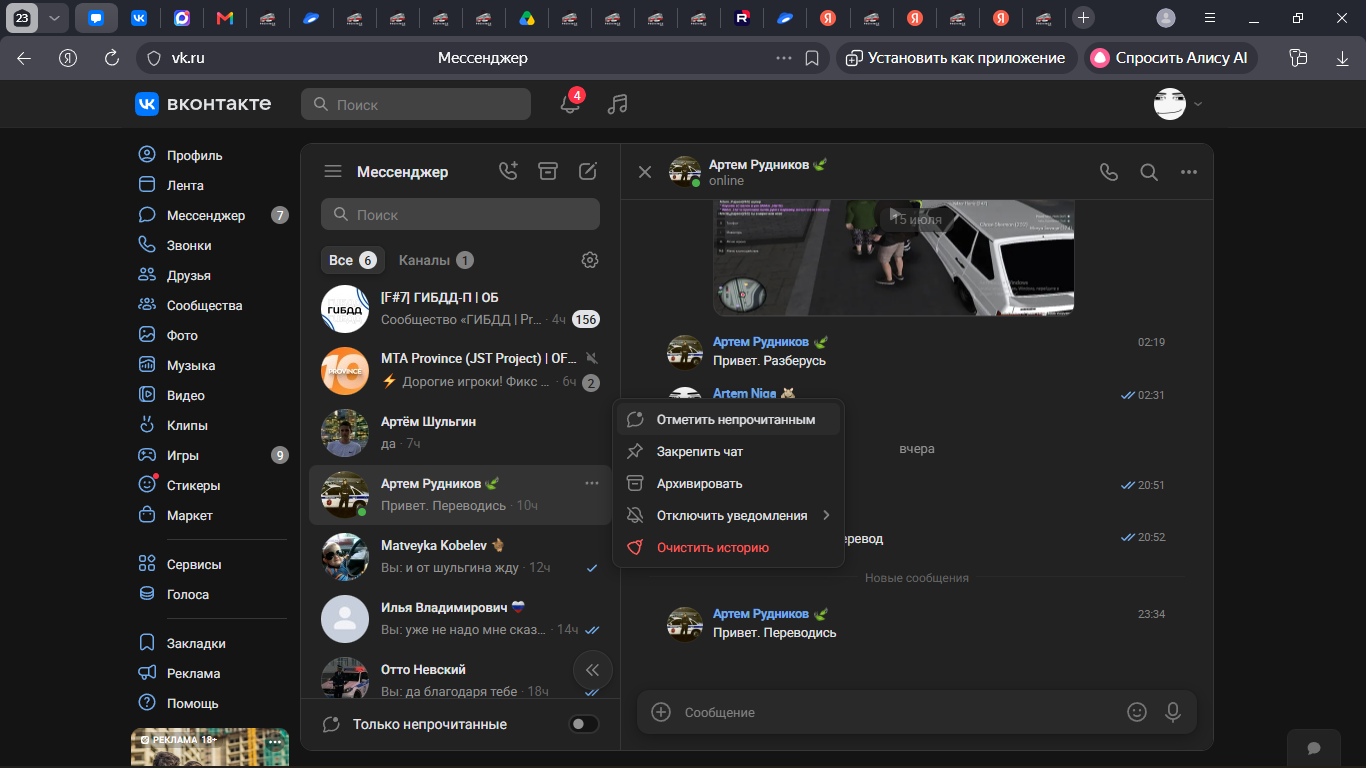1366x768 pixels.
Task: Select Закрепить чат from the context menu
Action: (728, 451)
